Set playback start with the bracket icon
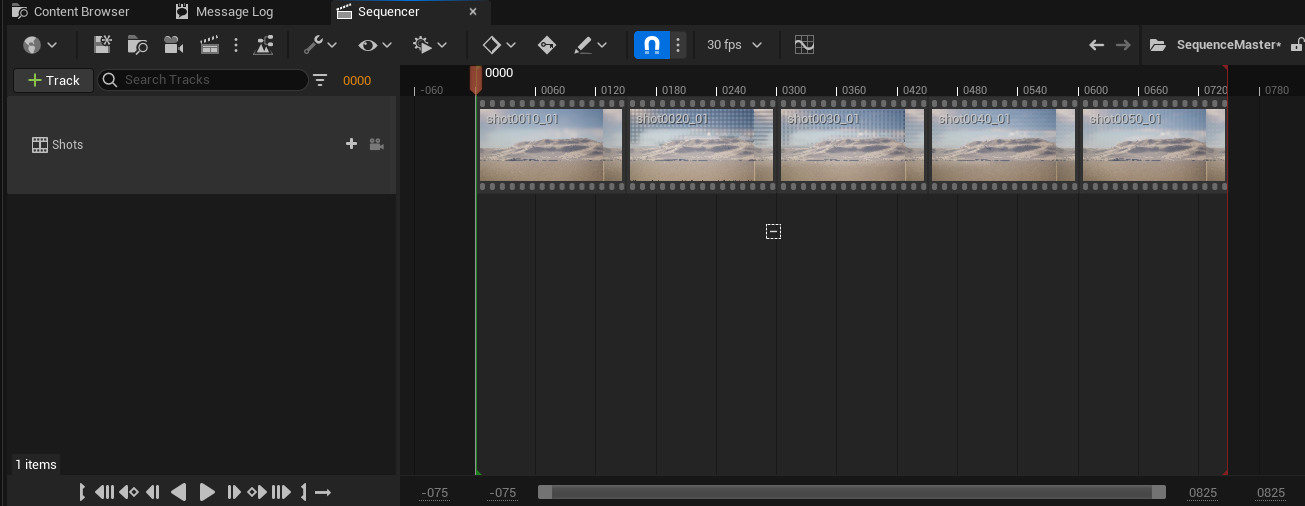Screen dimensions: 1305x506 tap(84, 492)
